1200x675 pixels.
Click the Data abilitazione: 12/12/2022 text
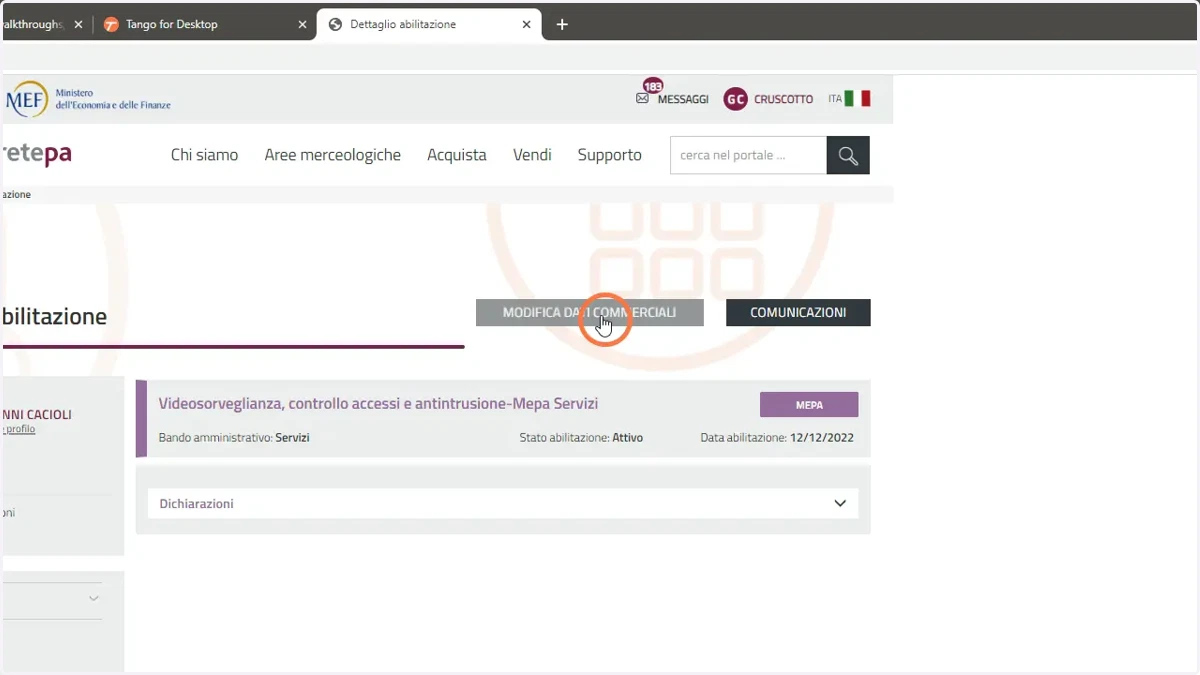[x=777, y=438]
